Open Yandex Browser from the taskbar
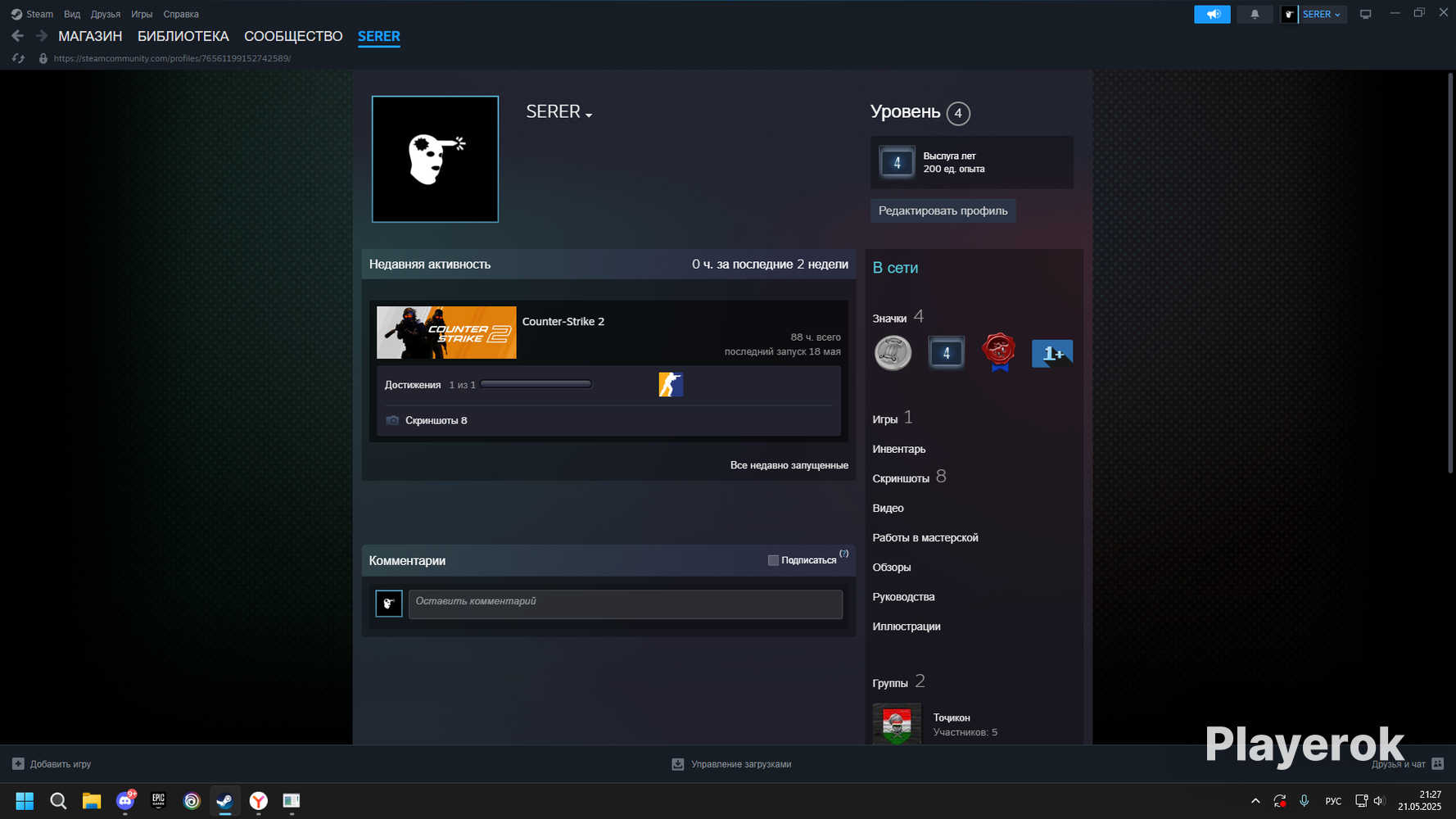This screenshot has width=1456, height=819. (258, 801)
